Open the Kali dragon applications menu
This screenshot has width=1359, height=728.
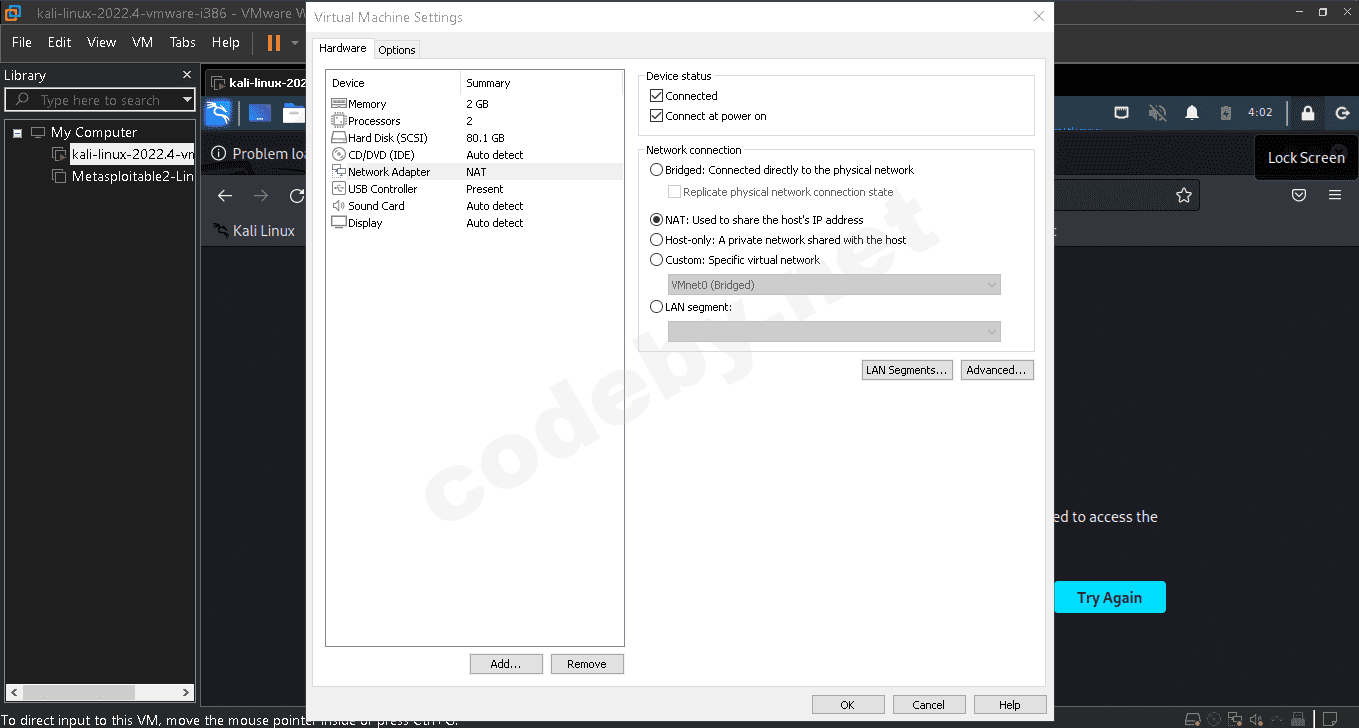click(x=218, y=113)
